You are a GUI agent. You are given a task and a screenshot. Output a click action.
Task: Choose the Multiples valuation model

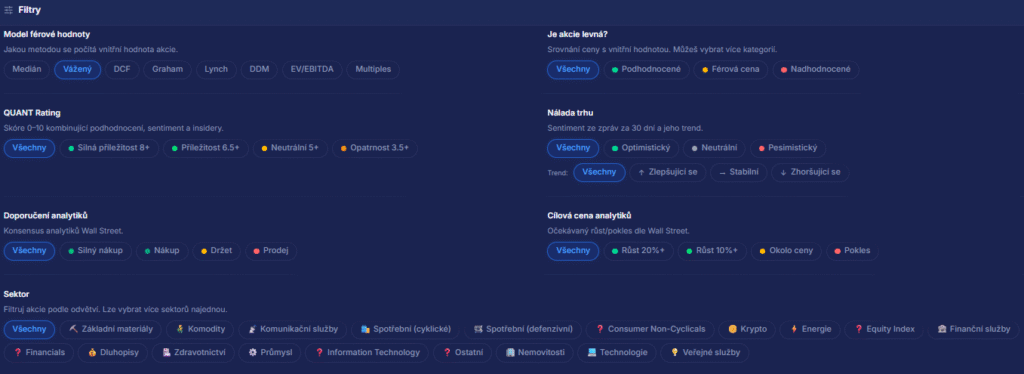click(374, 69)
